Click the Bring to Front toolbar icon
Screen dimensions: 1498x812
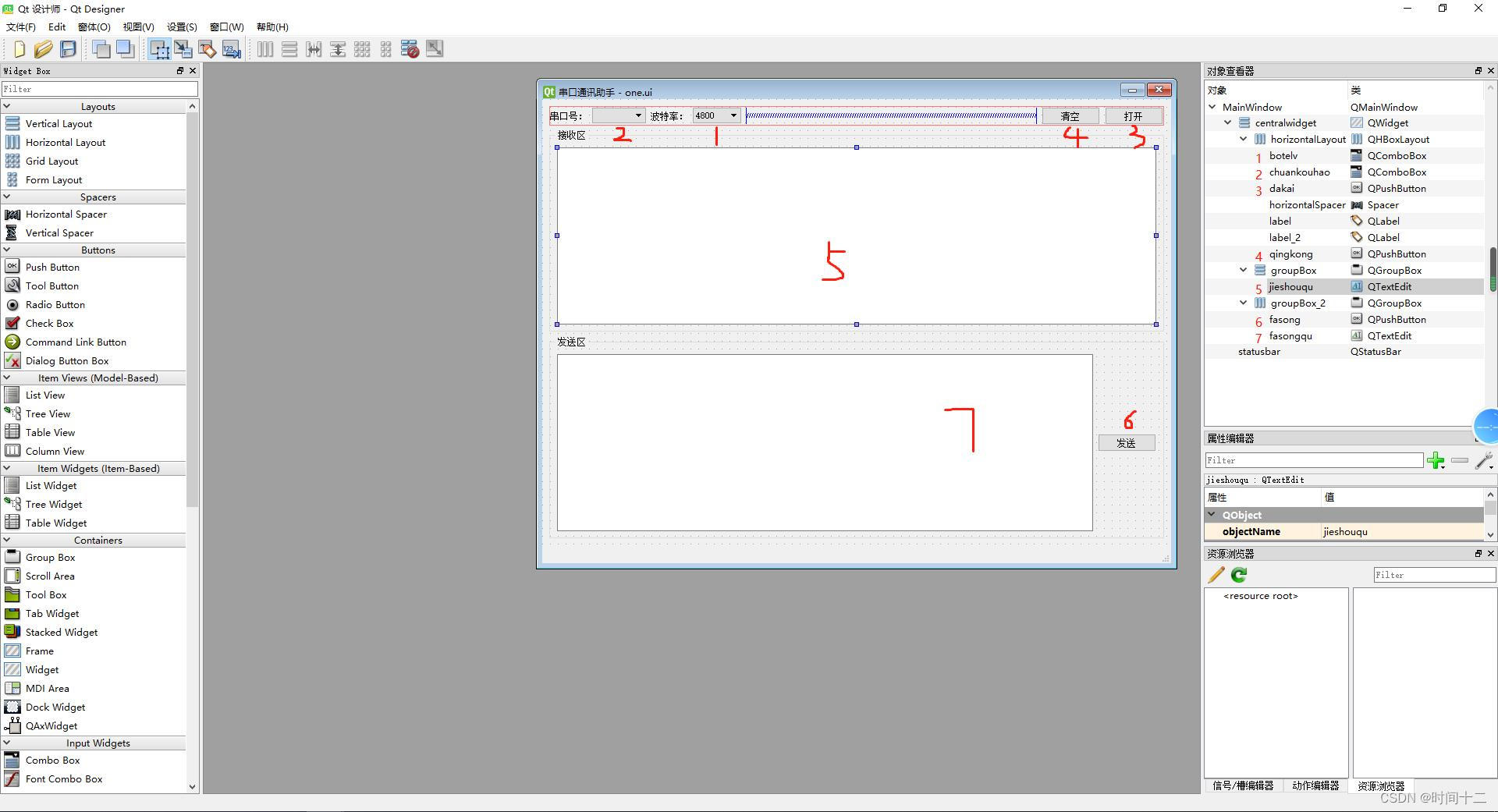pos(125,49)
